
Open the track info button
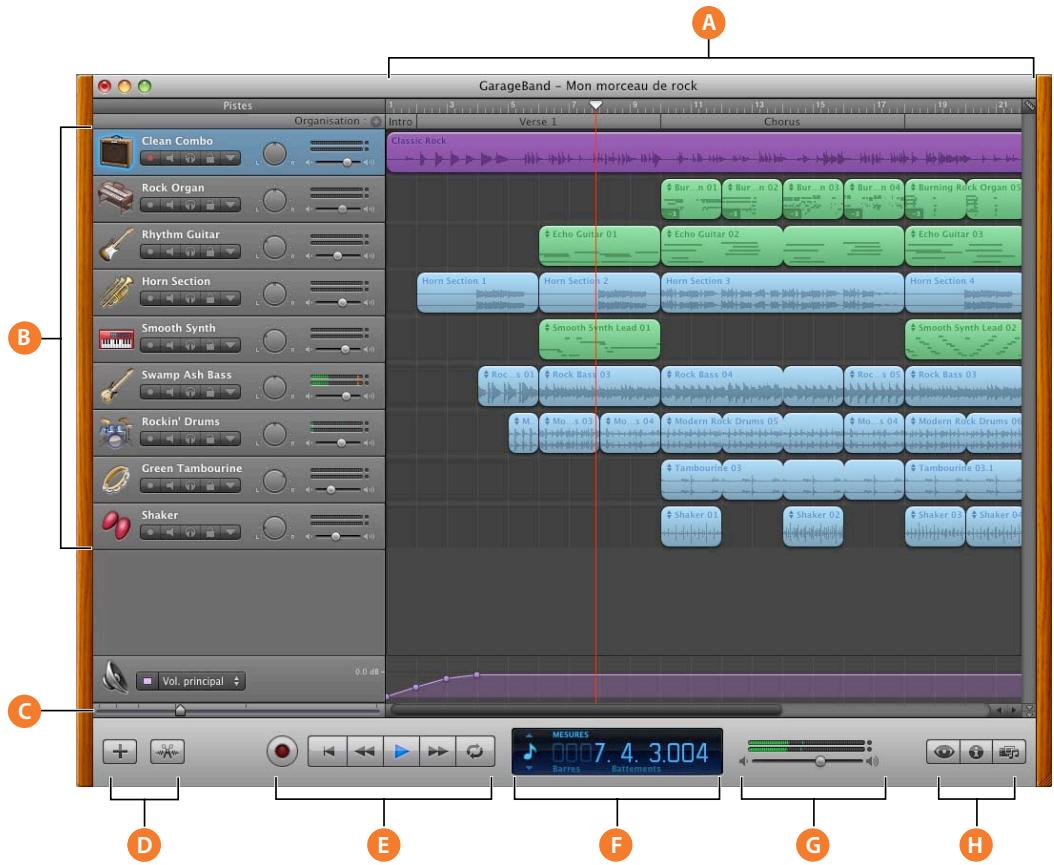[x=976, y=751]
